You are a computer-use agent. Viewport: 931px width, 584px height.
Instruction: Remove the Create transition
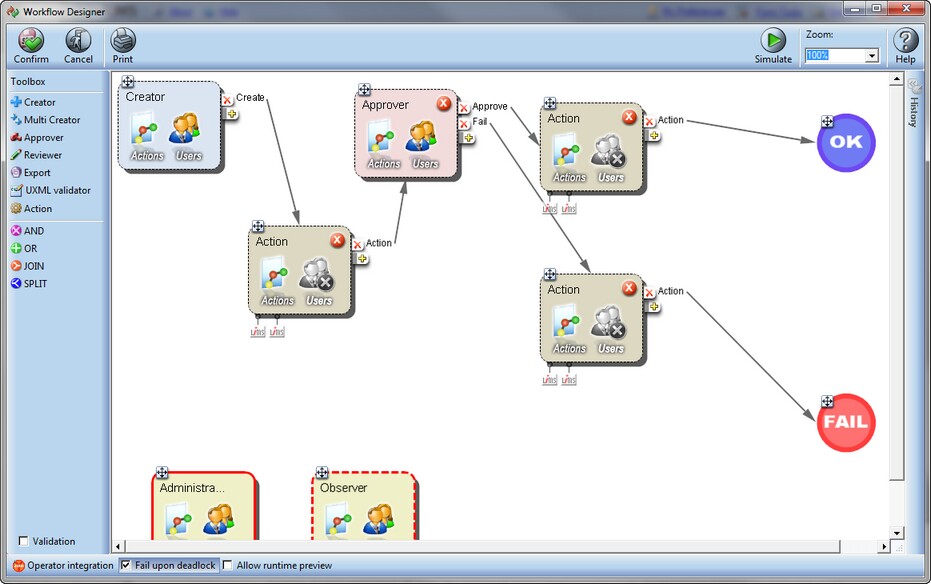pos(227,100)
